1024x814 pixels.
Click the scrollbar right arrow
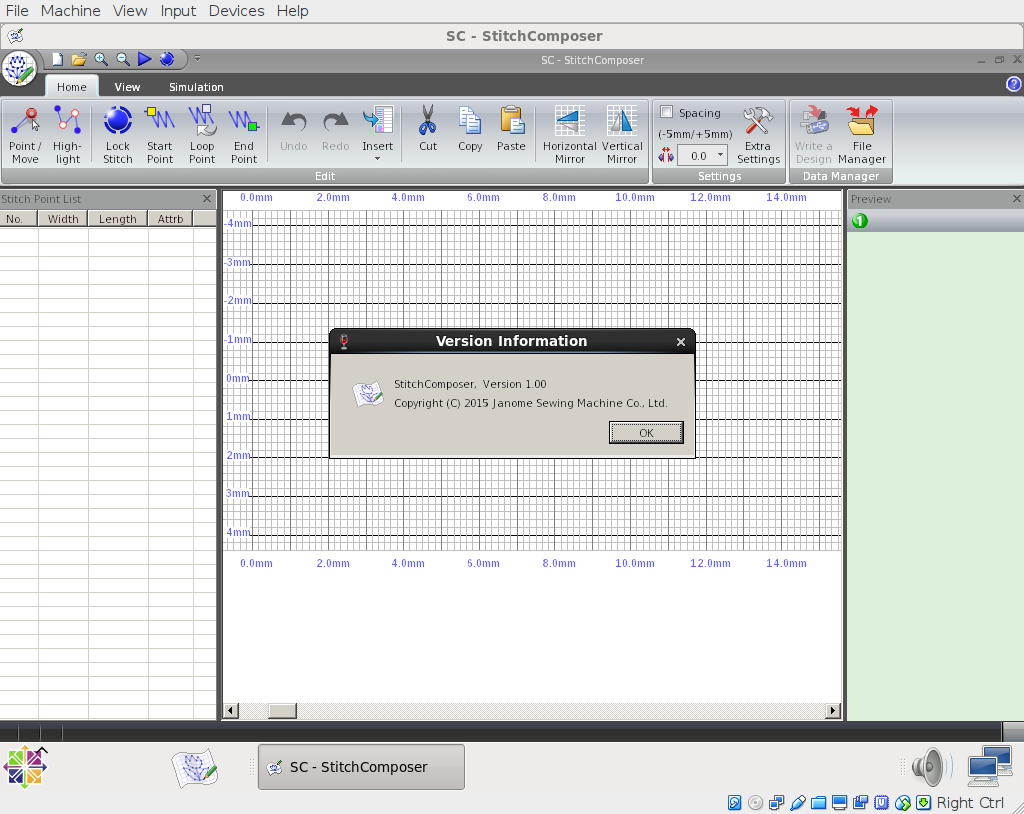833,711
